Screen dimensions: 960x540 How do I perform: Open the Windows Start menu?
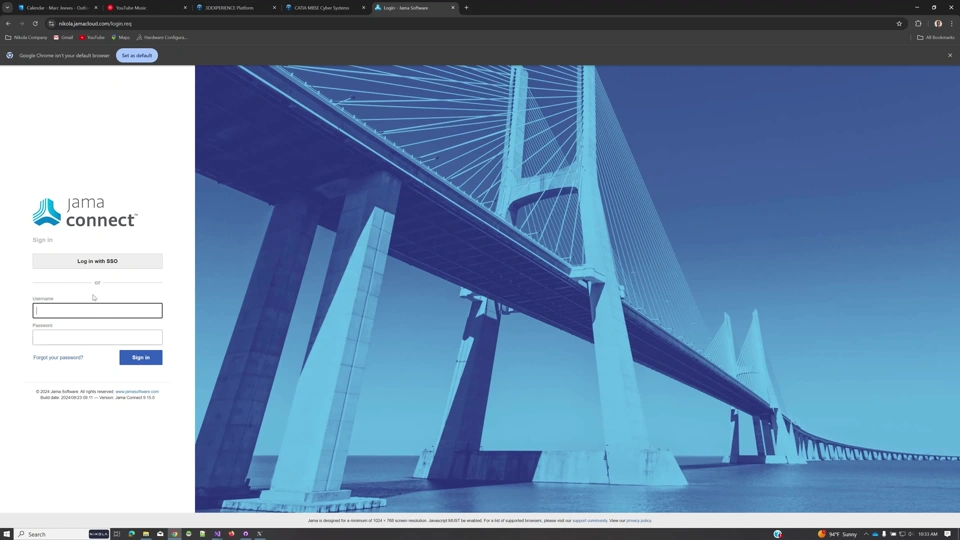(7, 534)
